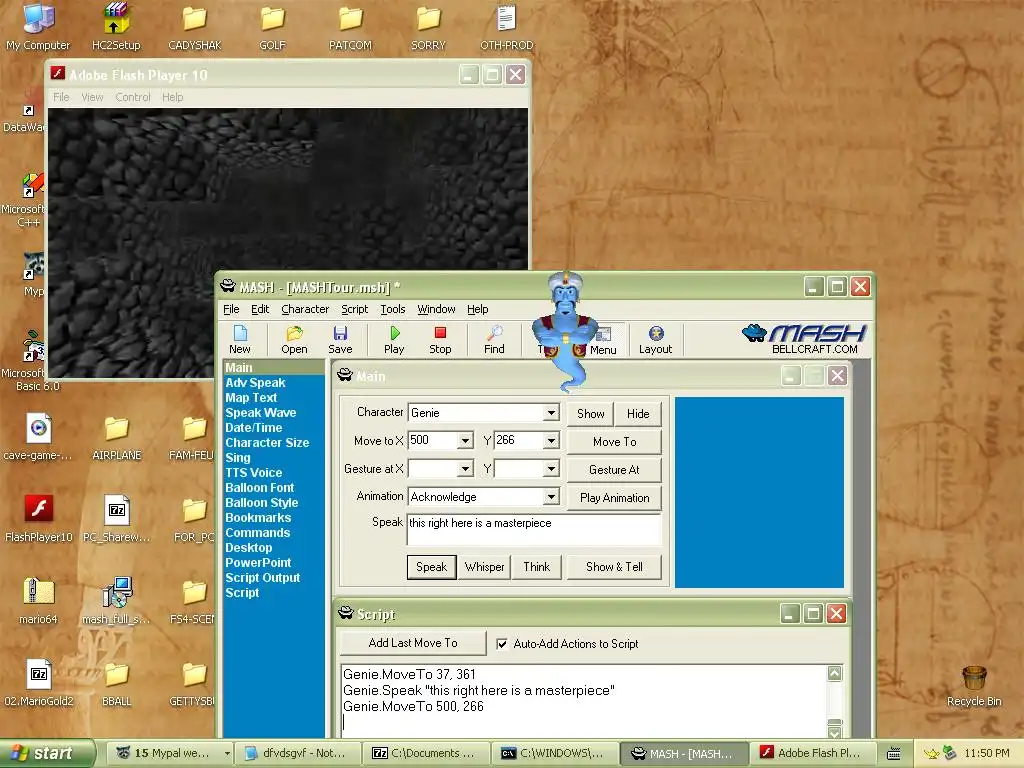Click the Show character button
This screenshot has height=768, width=1024.
coord(590,414)
